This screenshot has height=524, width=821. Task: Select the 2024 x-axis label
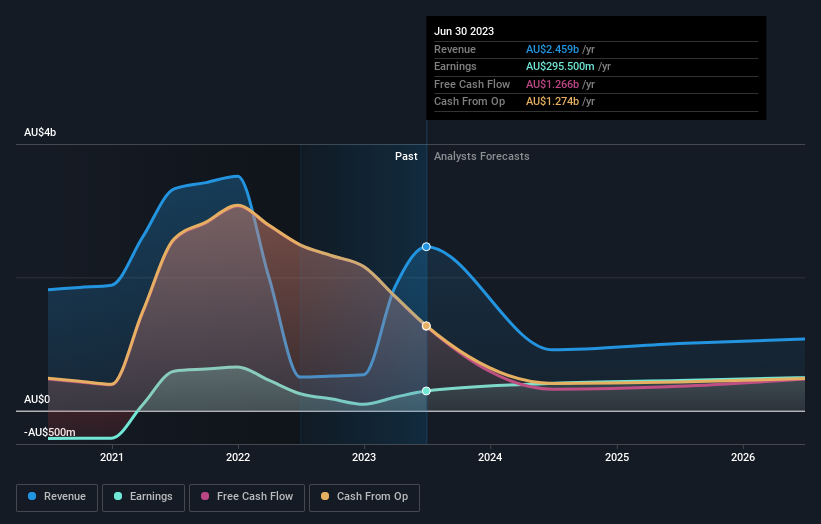click(490, 458)
